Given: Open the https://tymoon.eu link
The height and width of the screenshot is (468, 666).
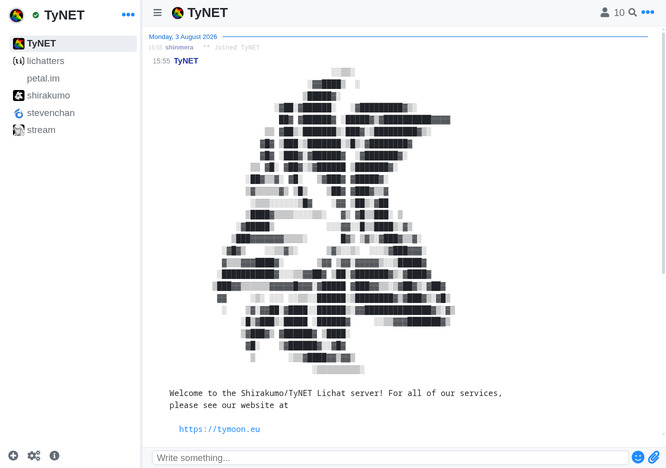Looking at the screenshot, I should 219,429.
